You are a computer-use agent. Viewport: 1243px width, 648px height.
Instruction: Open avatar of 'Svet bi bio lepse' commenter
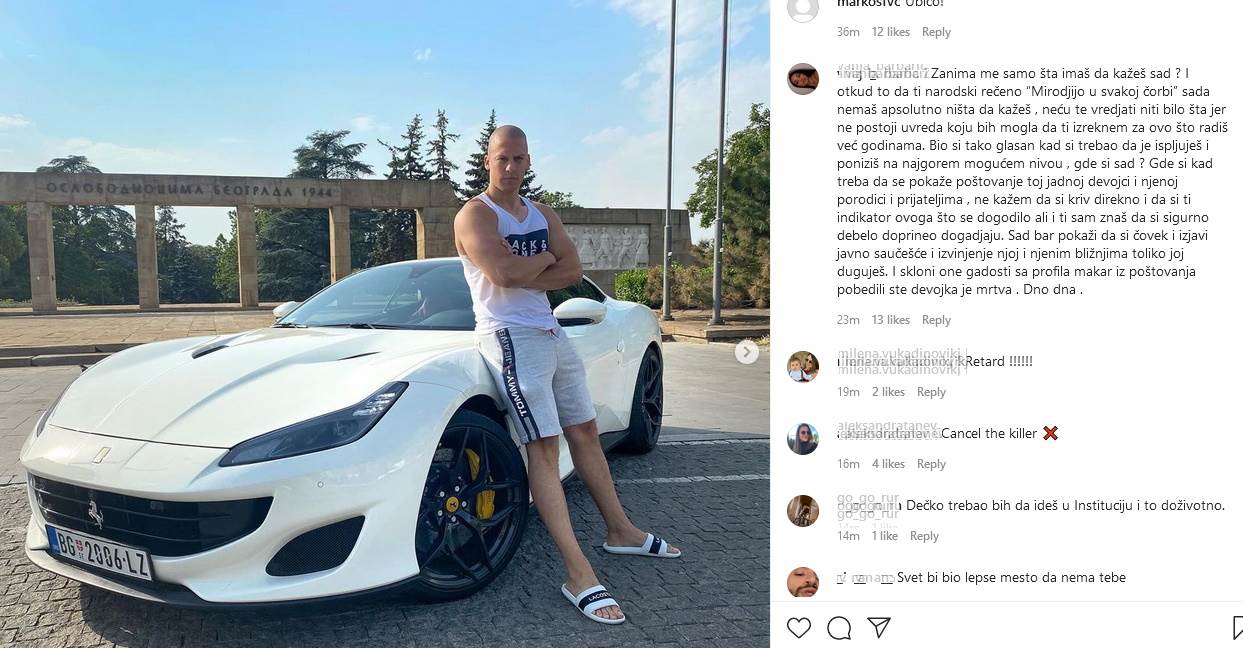(803, 582)
